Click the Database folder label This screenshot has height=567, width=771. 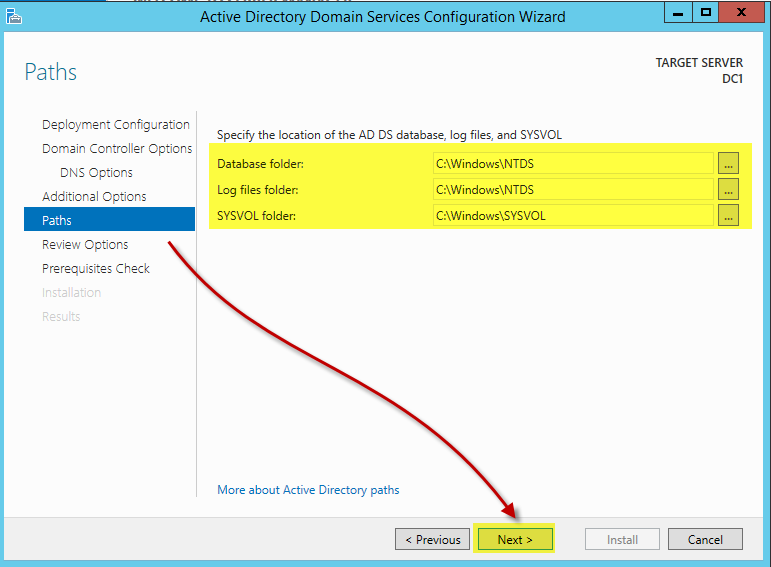coord(260,164)
